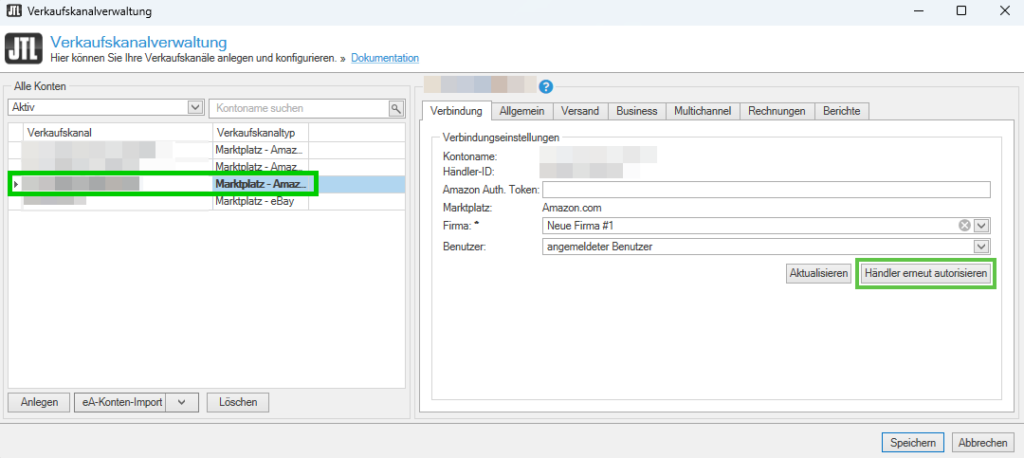Click the blue help question mark icon
The image size is (1024, 458).
pos(546,86)
